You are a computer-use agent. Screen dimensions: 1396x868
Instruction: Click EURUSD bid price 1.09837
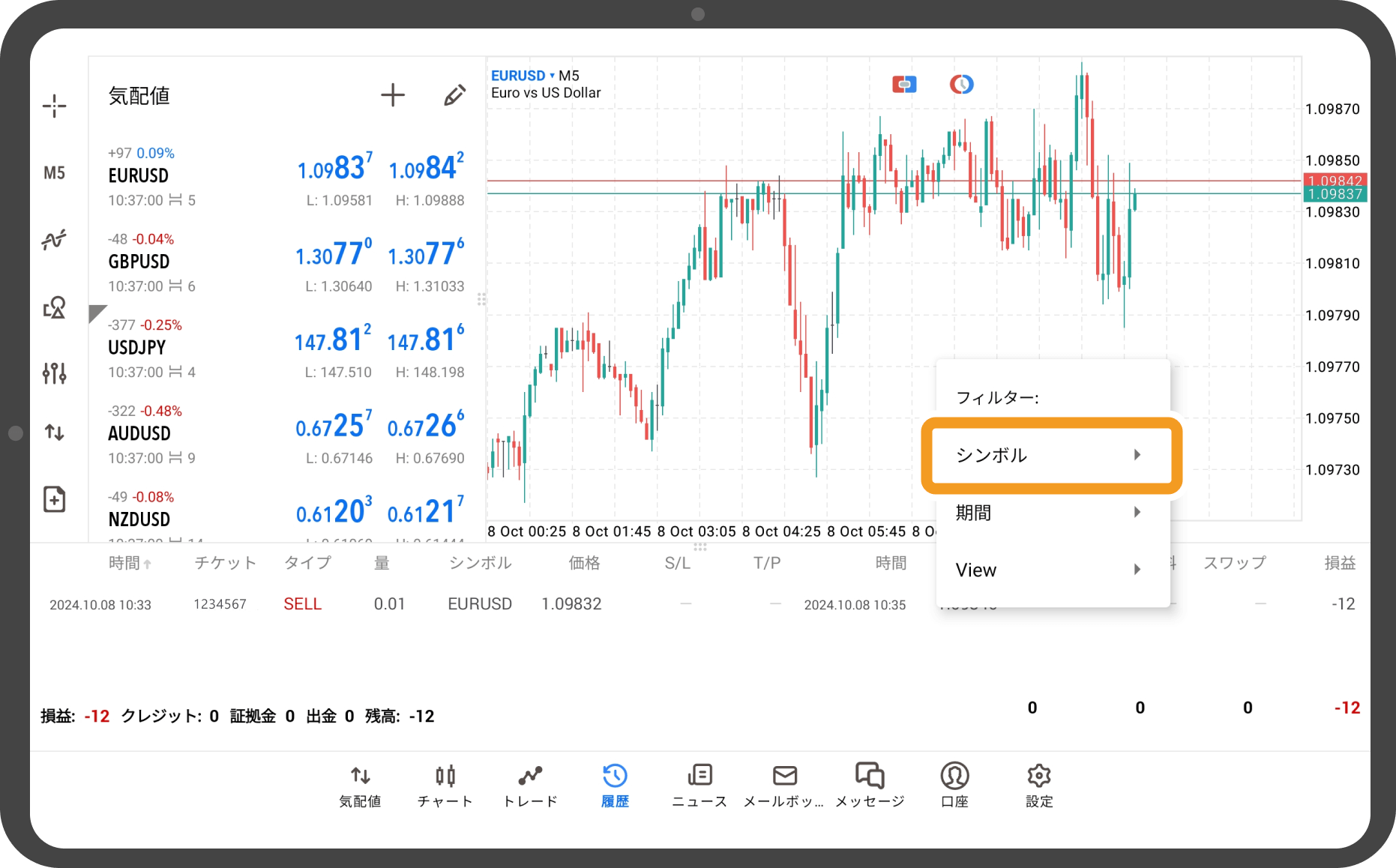click(x=334, y=167)
